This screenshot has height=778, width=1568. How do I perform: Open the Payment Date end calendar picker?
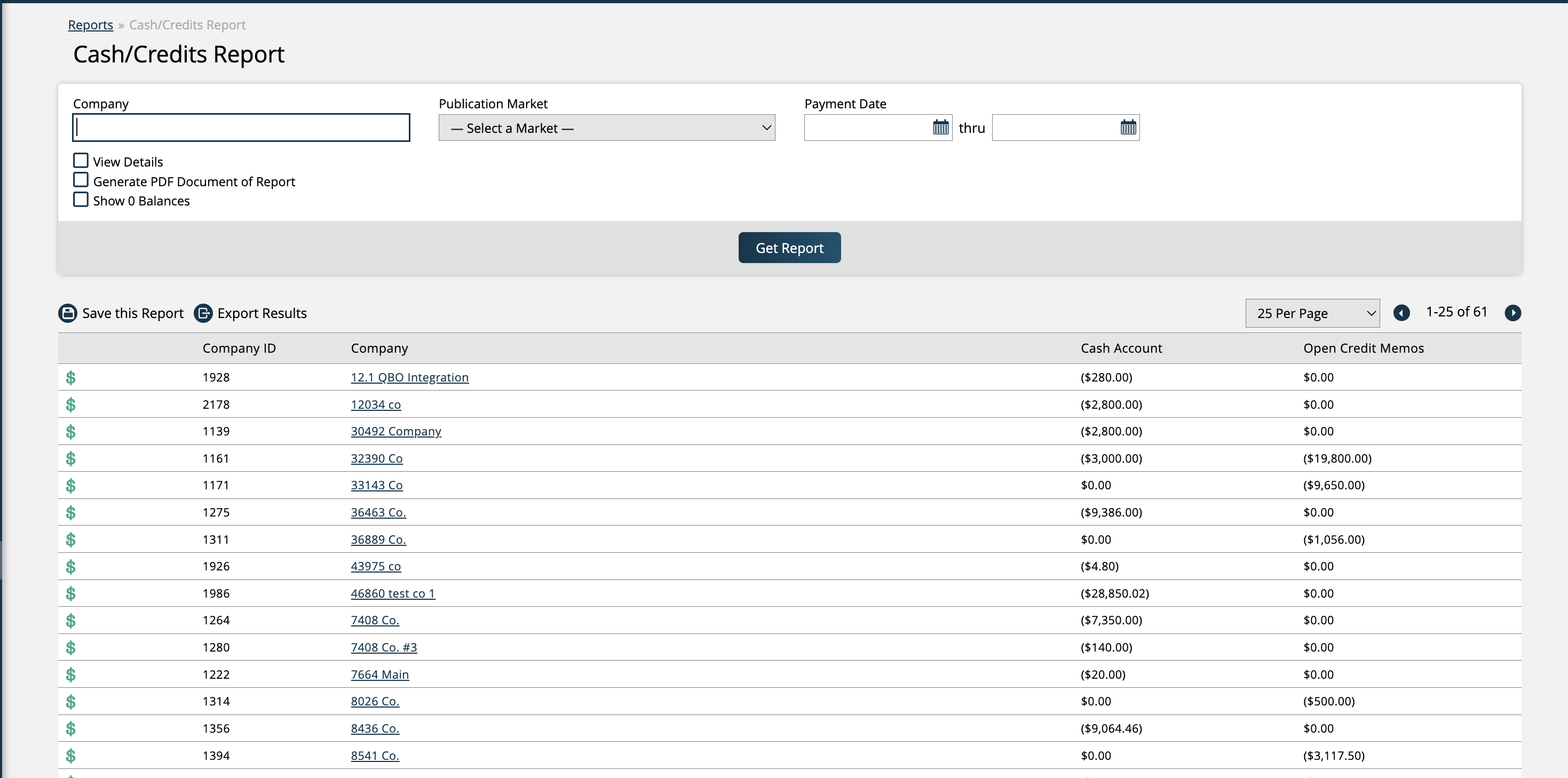1128,127
